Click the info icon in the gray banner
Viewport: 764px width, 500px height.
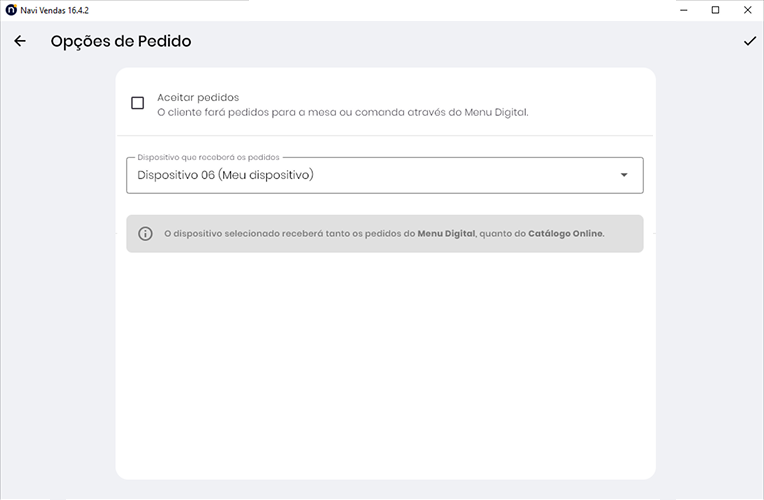pyautogui.click(x=145, y=234)
